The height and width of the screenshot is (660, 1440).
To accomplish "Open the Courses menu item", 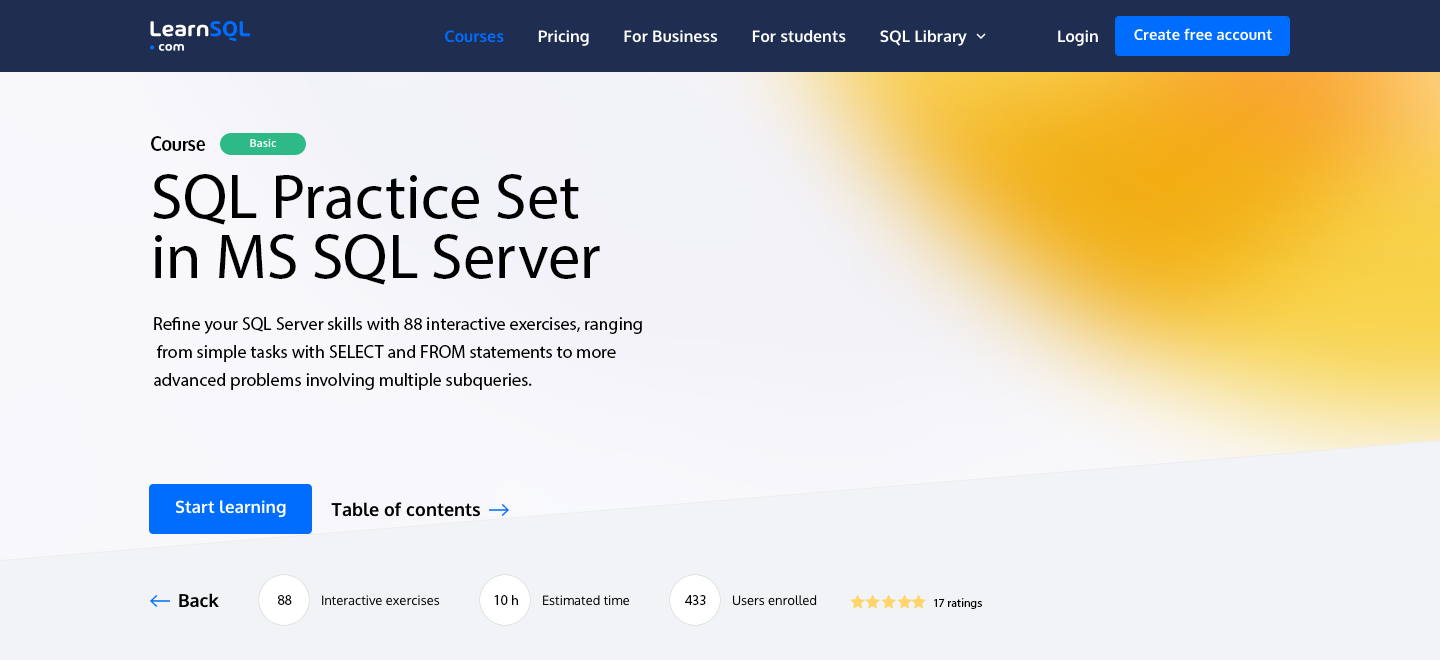I will 474,36.
